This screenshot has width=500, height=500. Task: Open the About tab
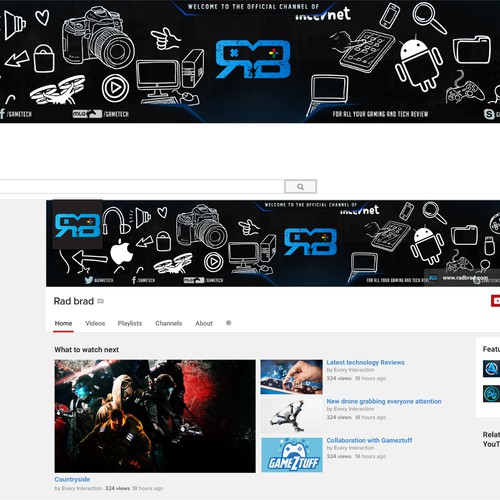click(x=204, y=323)
